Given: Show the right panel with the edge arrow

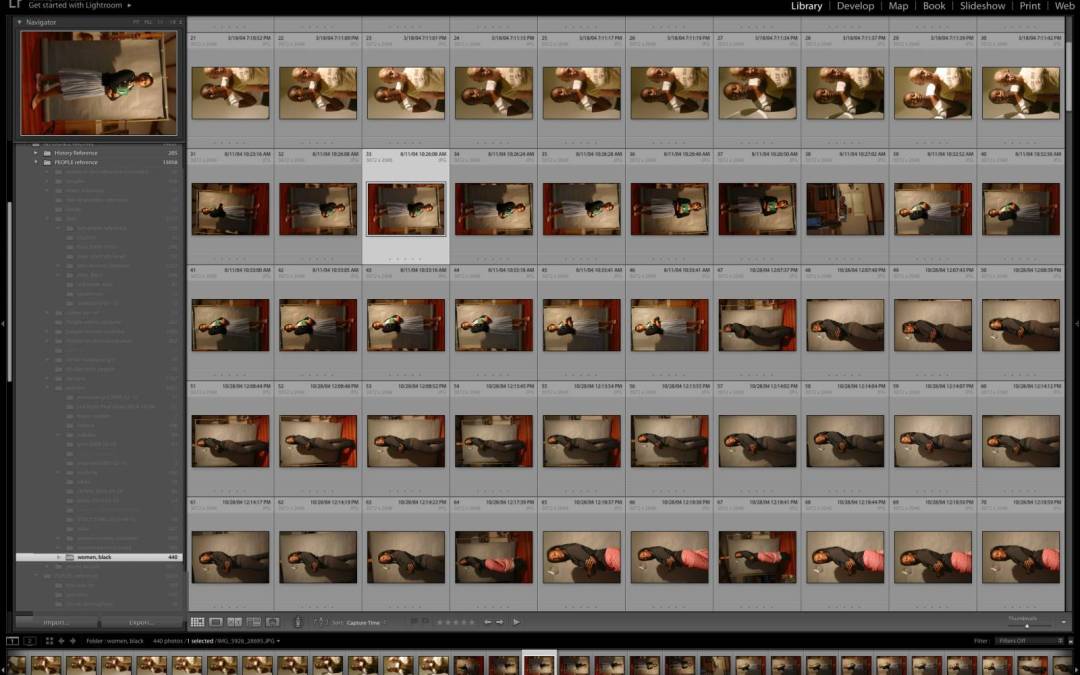Looking at the screenshot, I should tap(1076, 324).
